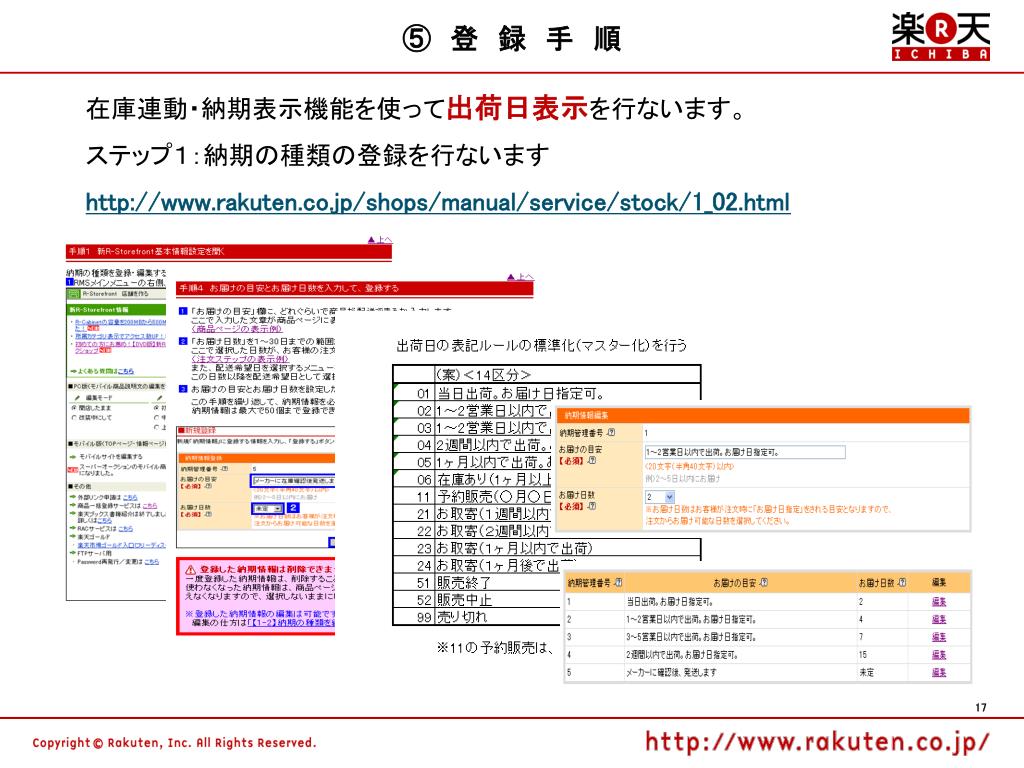Click 編集 link for 2週間以内で出荷 row
The height and width of the screenshot is (768, 1024).
(x=939, y=655)
